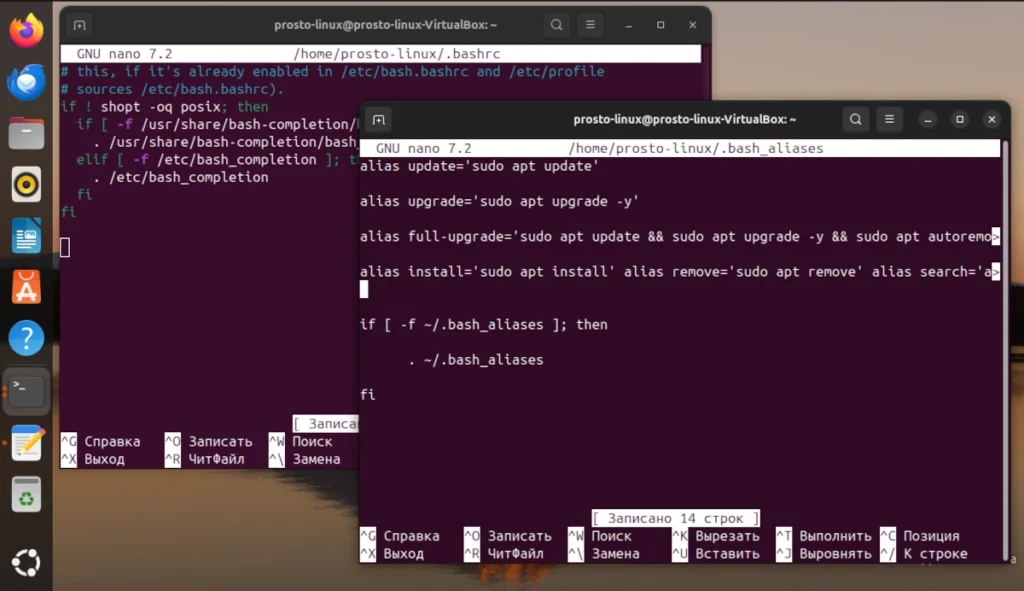1024x591 pixels.
Task: Click 'Выровнять' shortcut in nano footer
Action: (824, 554)
